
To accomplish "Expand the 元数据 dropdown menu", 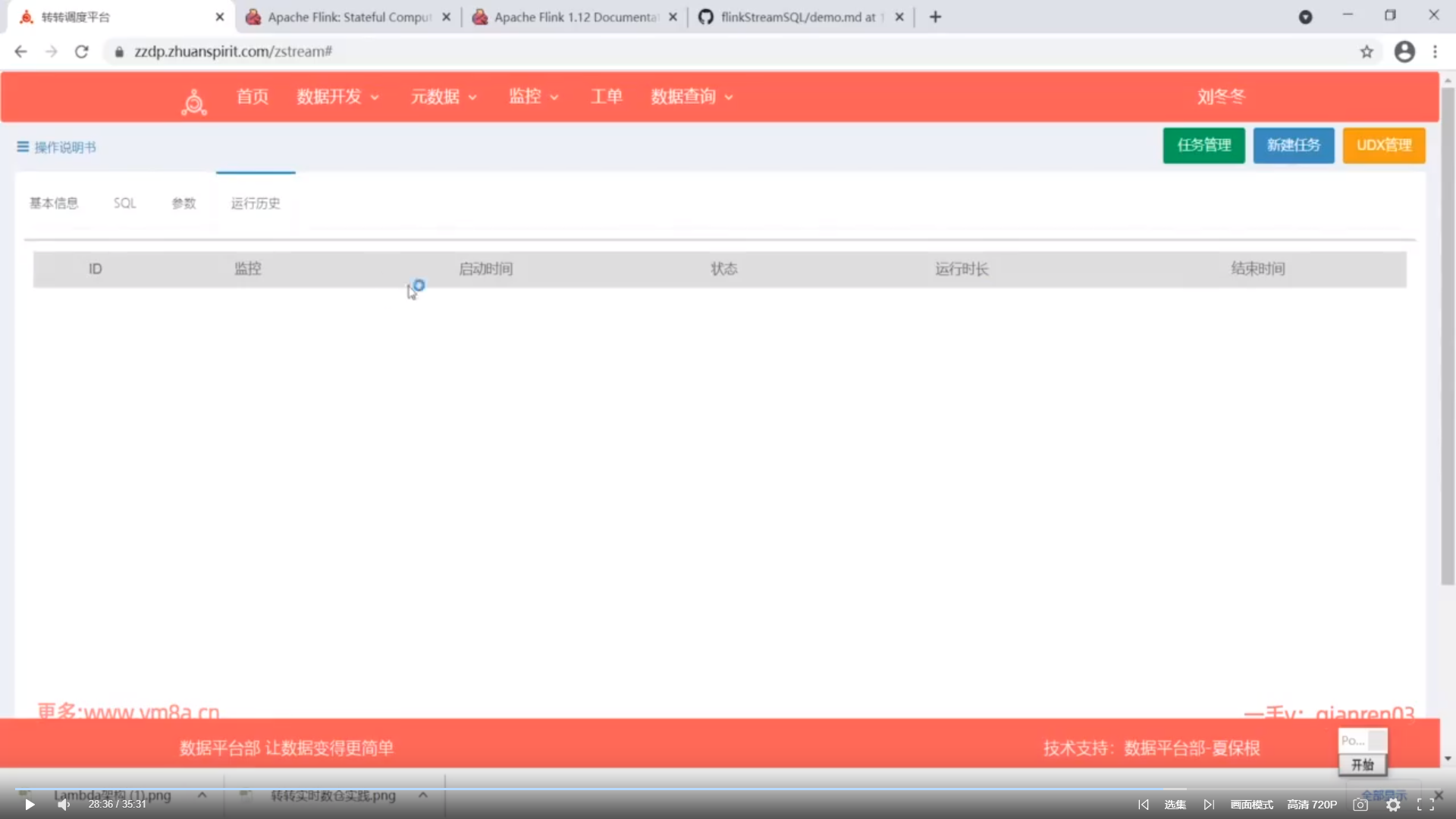I will coord(444,97).
